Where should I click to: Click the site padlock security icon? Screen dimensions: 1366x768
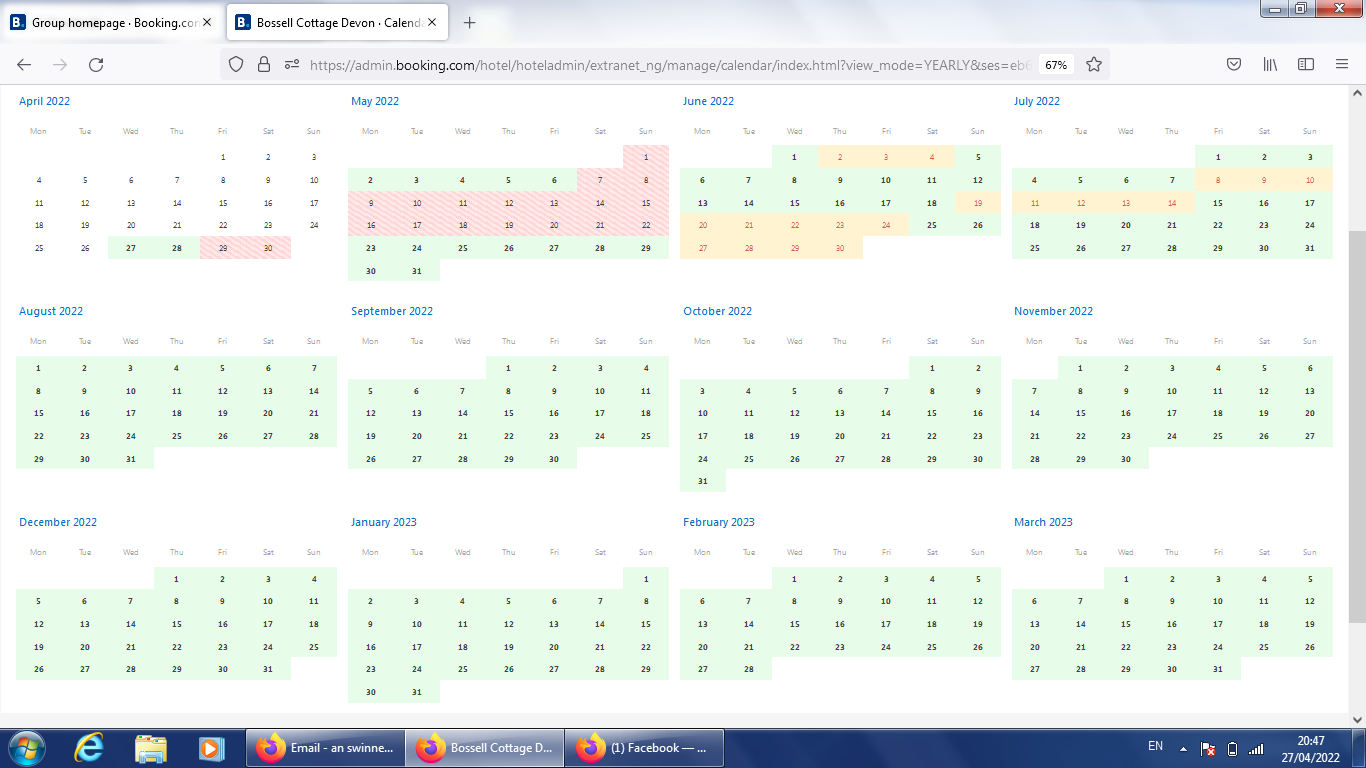264,65
